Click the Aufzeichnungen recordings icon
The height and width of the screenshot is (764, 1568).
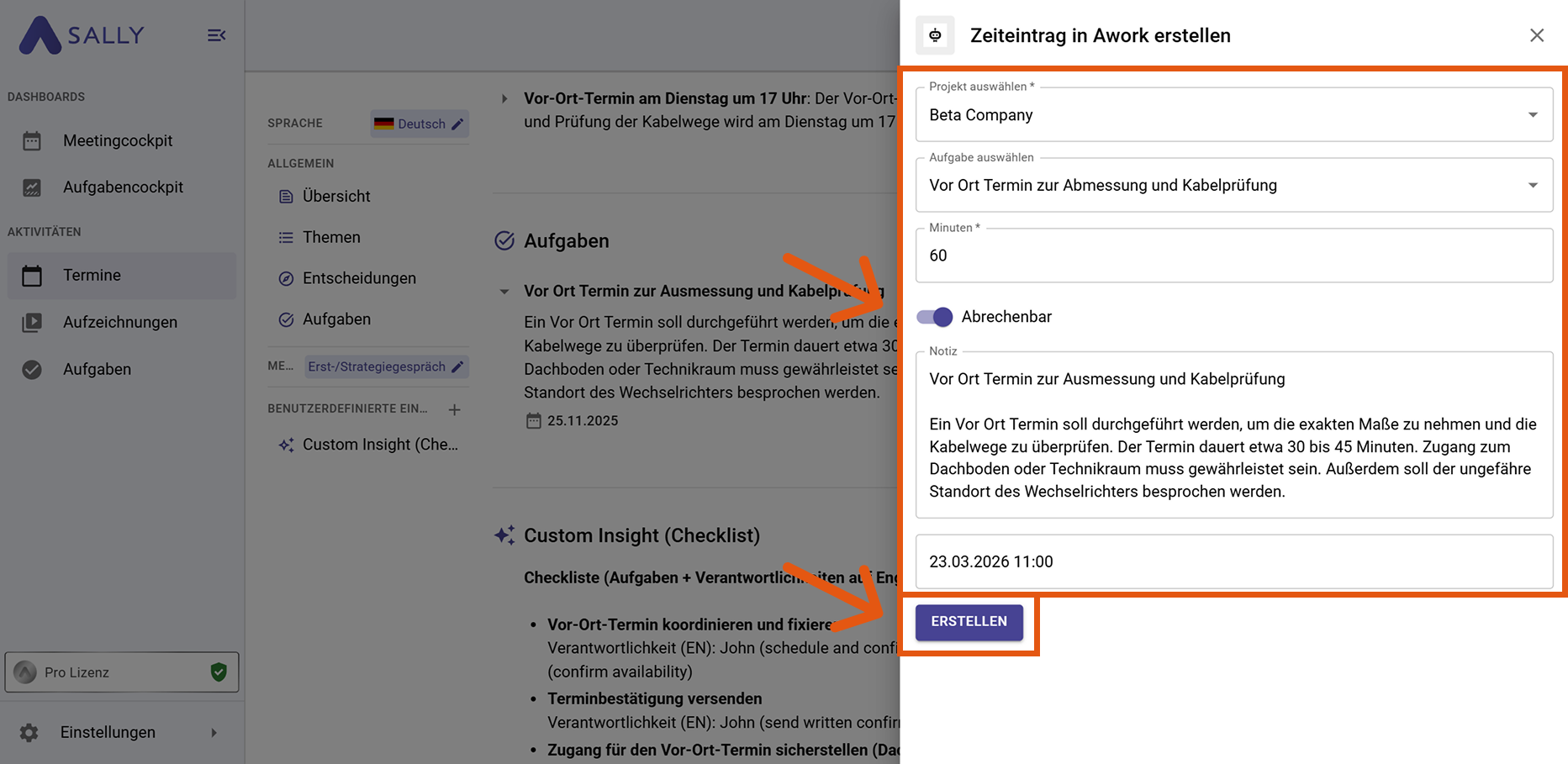[32, 322]
